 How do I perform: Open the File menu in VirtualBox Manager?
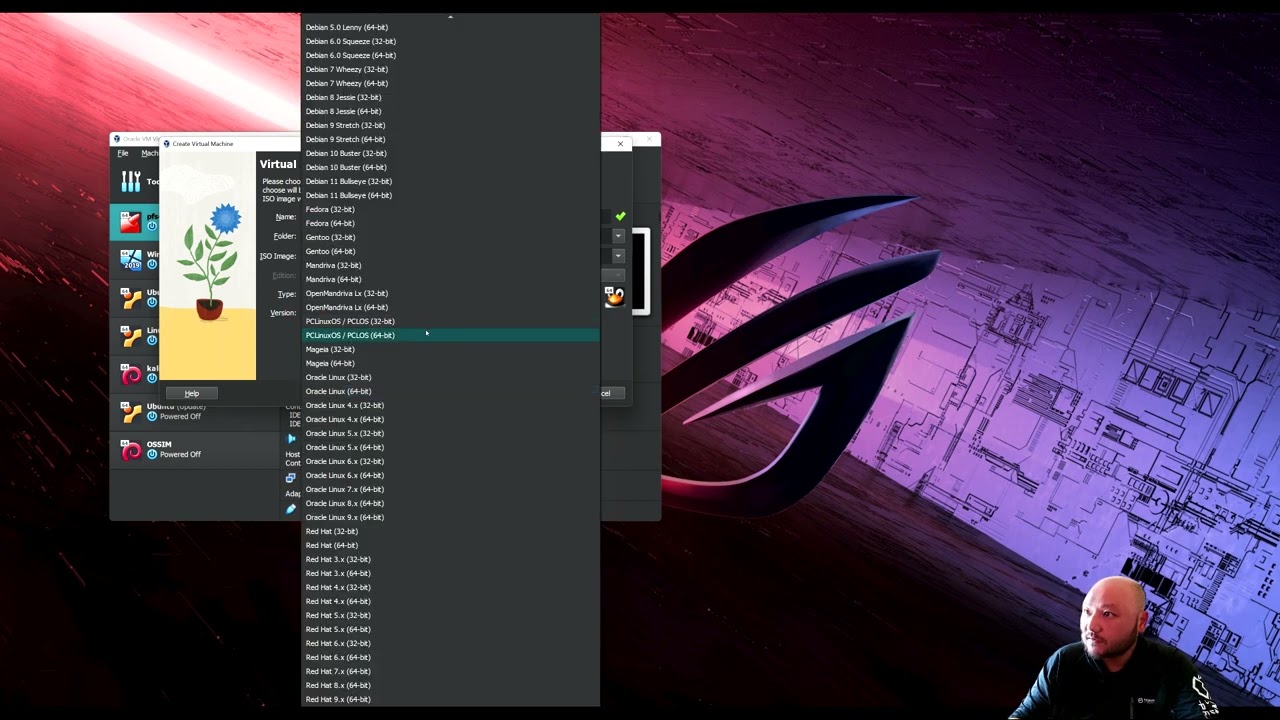coord(123,153)
